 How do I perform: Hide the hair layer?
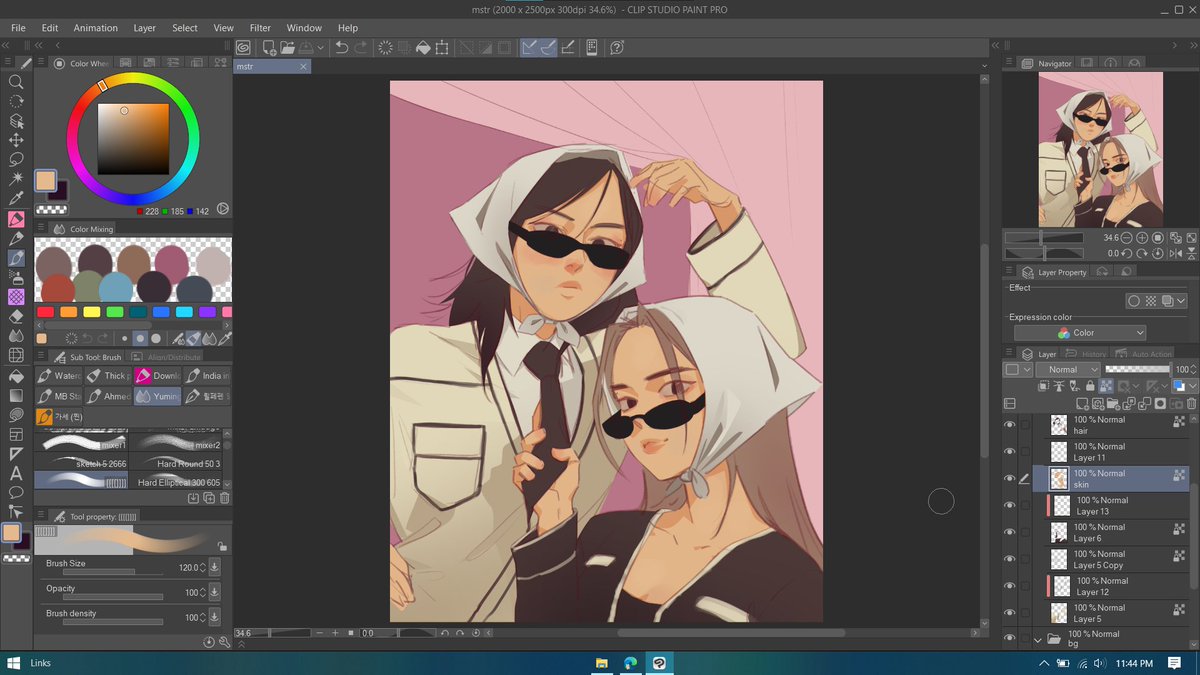[1009, 425]
